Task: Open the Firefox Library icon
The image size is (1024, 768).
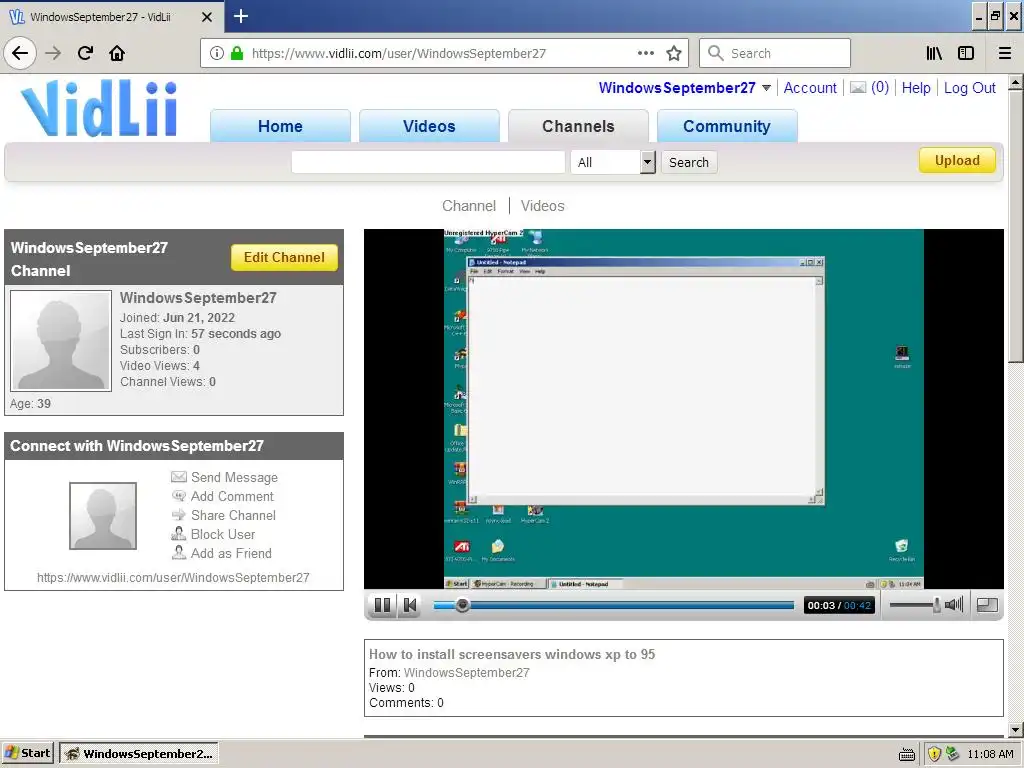Action: (934, 53)
